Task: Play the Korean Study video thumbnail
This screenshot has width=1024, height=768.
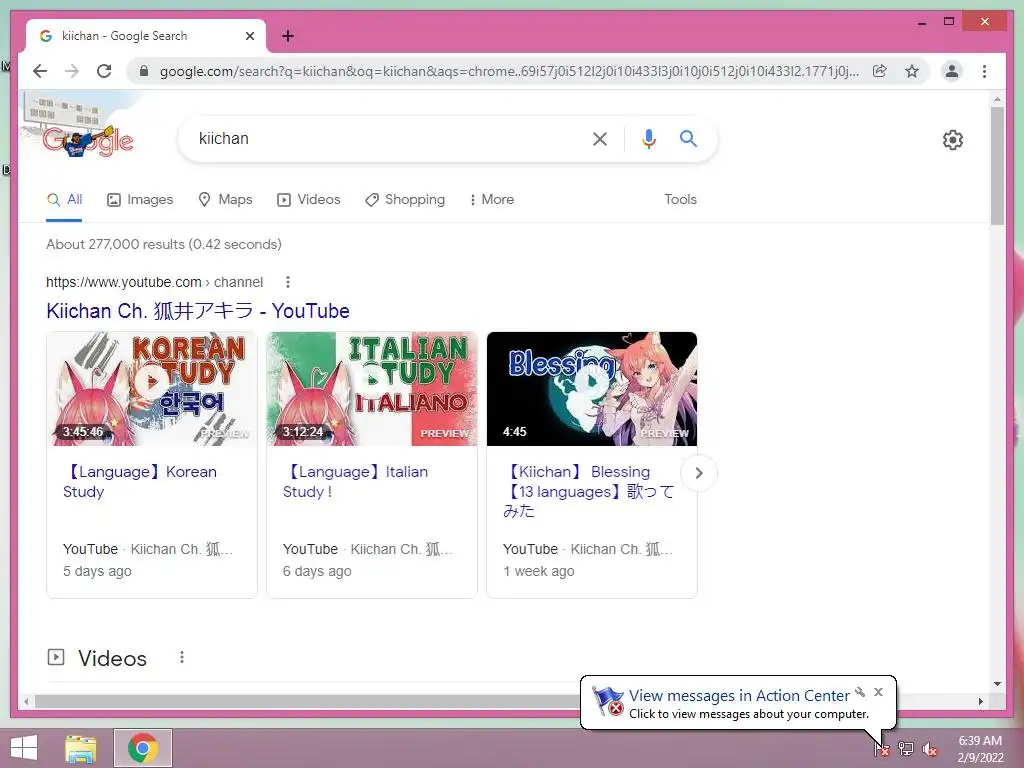Action: pos(152,389)
